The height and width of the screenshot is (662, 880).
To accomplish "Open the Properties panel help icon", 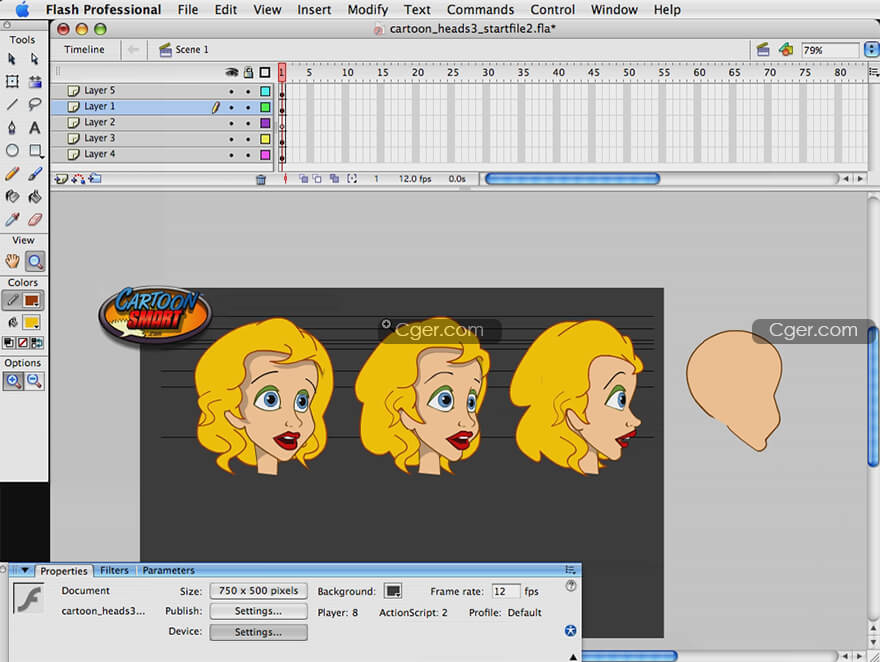I will (x=571, y=586).
